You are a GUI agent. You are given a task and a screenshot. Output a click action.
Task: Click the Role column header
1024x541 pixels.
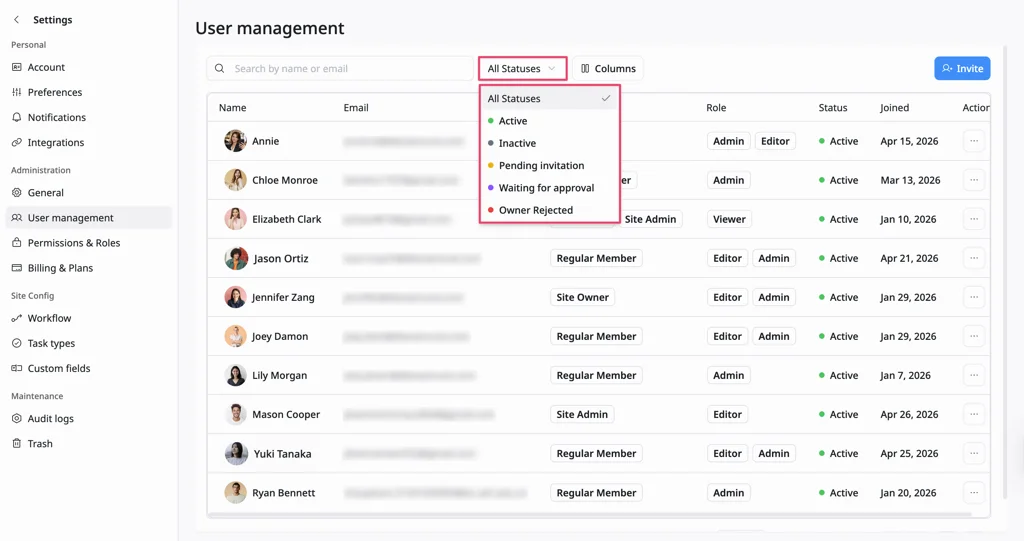click(x=716, y=108)
